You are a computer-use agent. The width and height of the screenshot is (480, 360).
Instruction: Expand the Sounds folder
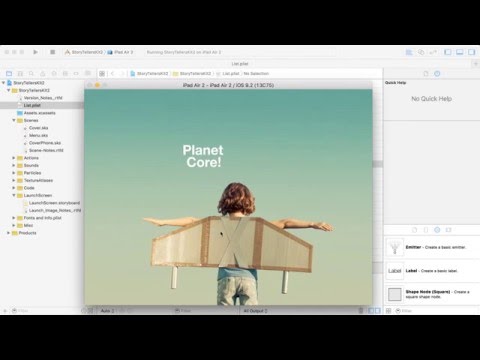pyautogui.click(x=14, y=165)
